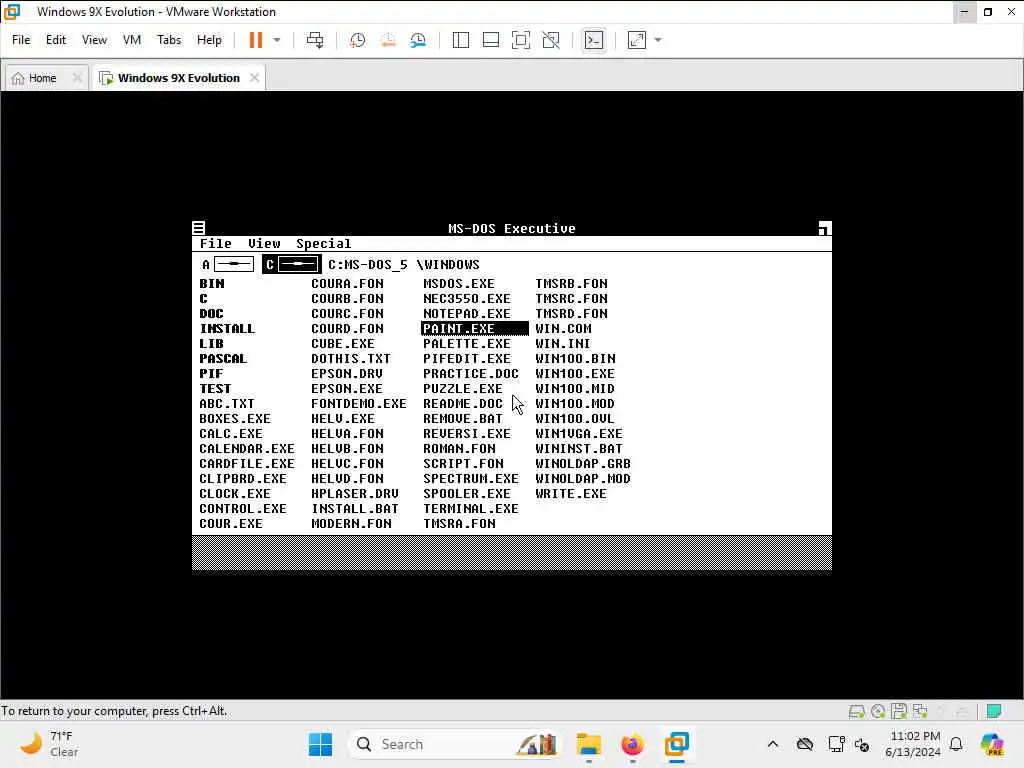Open Firefox from the taskbar
This screenshot has width=1024, height=768.
pyautogui.click(x=632, y=744)
